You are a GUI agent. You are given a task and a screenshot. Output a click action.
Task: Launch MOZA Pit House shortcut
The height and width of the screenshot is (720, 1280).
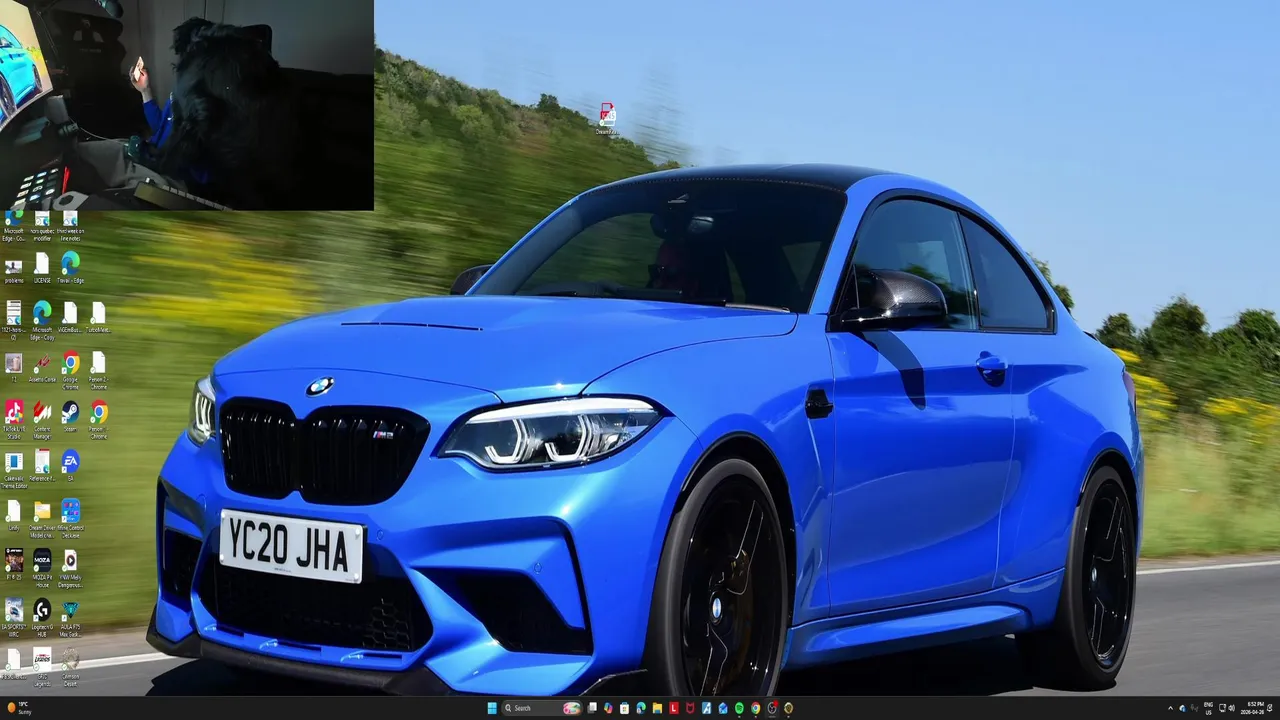click(42, 568)
